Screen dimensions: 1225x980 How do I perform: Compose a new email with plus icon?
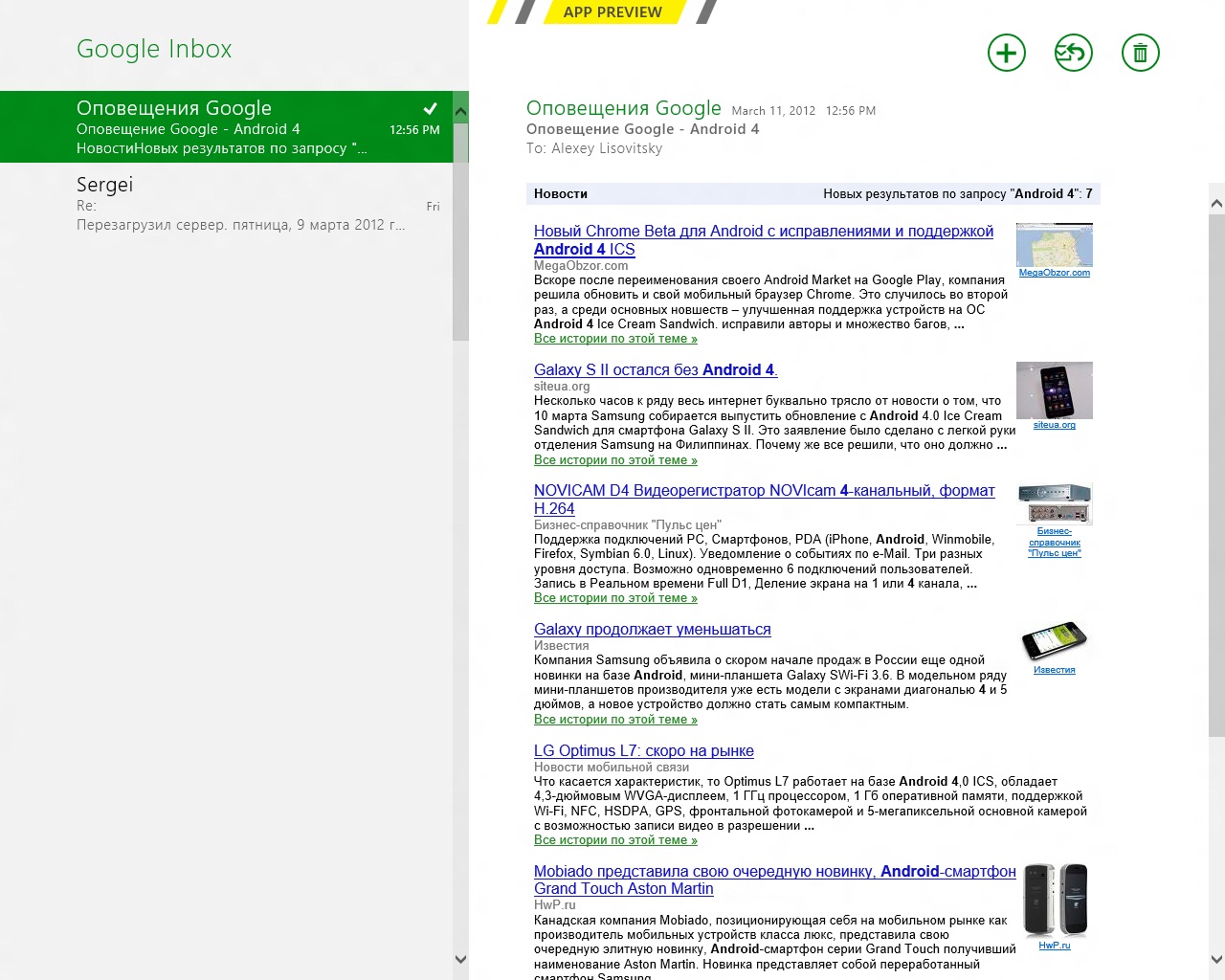pos(1006,53)
